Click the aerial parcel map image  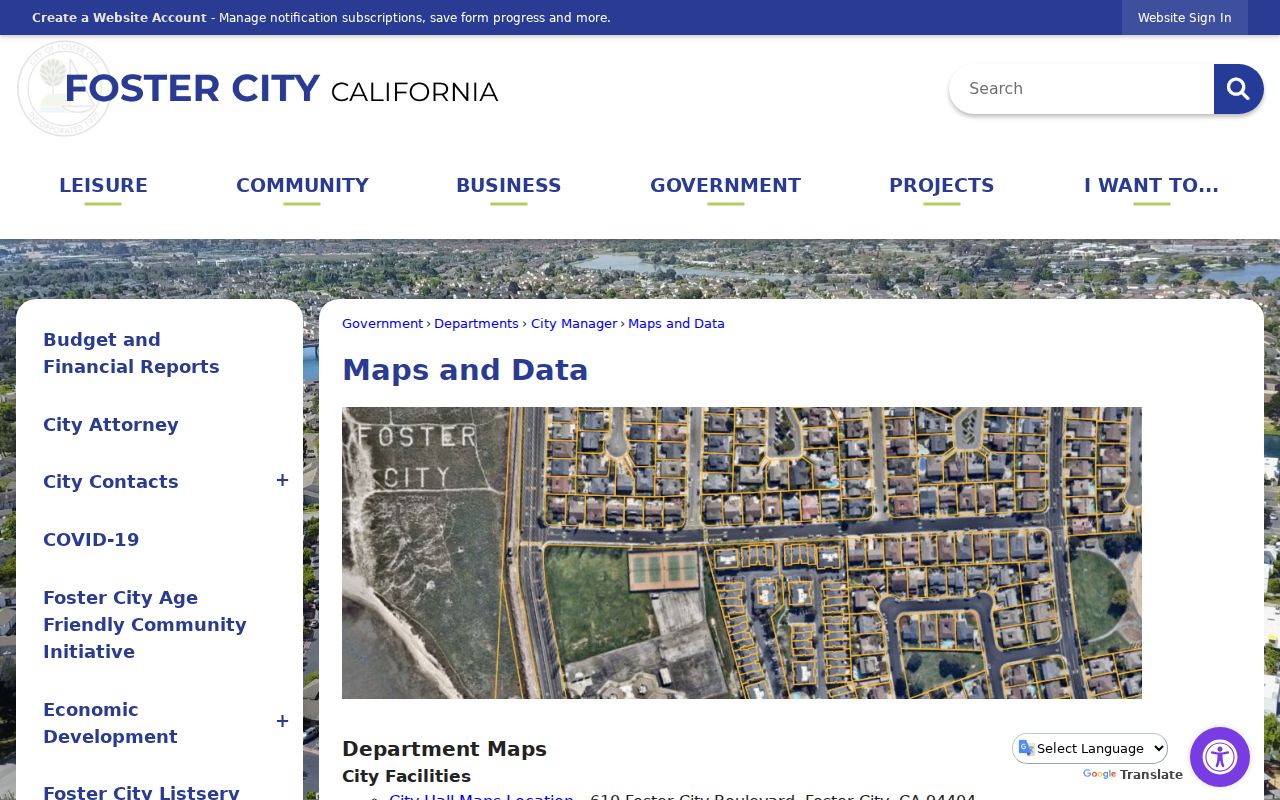742,553
